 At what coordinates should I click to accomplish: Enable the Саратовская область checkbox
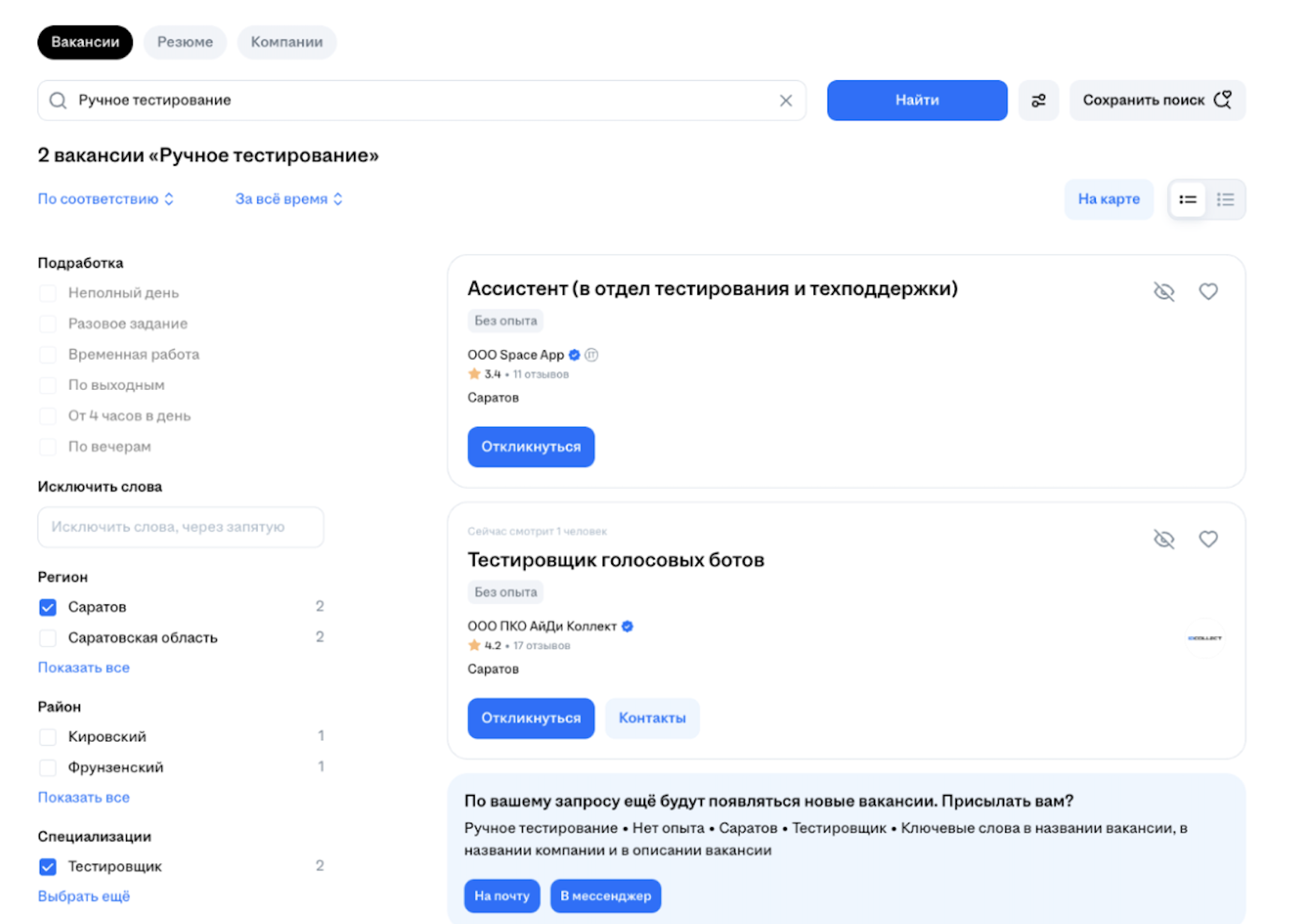click(48, 638)
